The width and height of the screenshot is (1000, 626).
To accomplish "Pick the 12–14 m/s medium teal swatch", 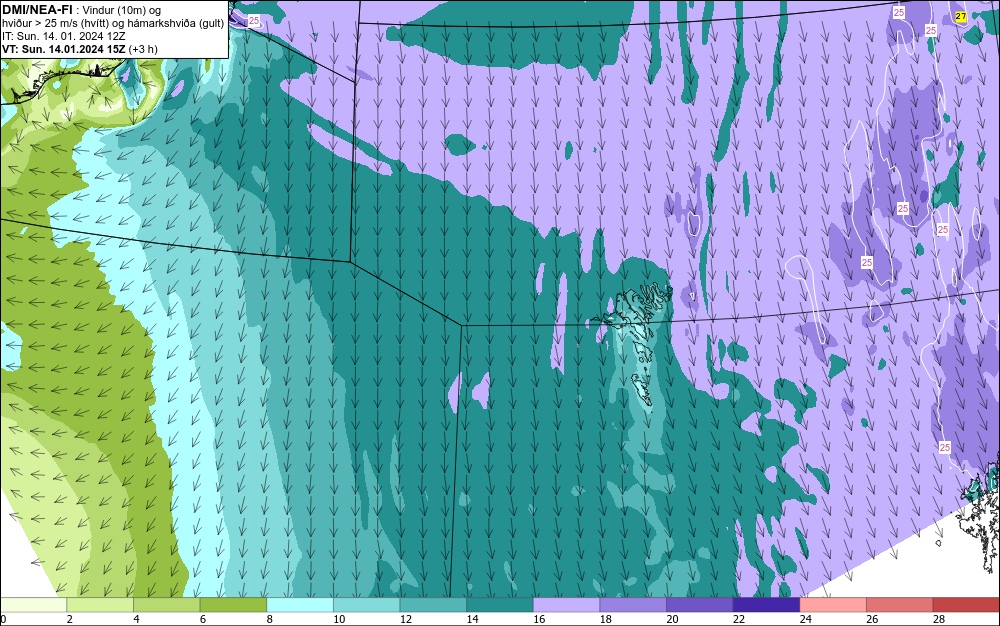I will coord(433,604).
